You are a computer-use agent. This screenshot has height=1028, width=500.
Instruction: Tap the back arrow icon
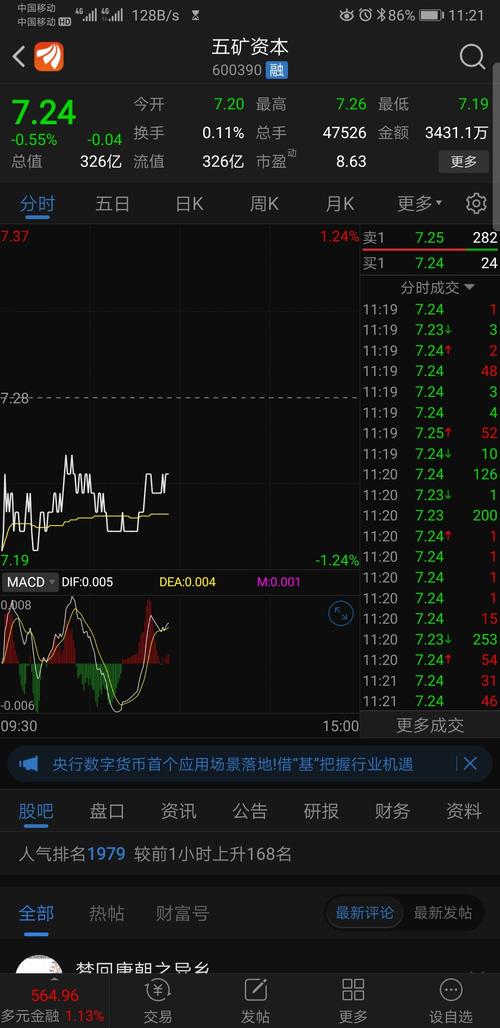click(x=19, y=57)
